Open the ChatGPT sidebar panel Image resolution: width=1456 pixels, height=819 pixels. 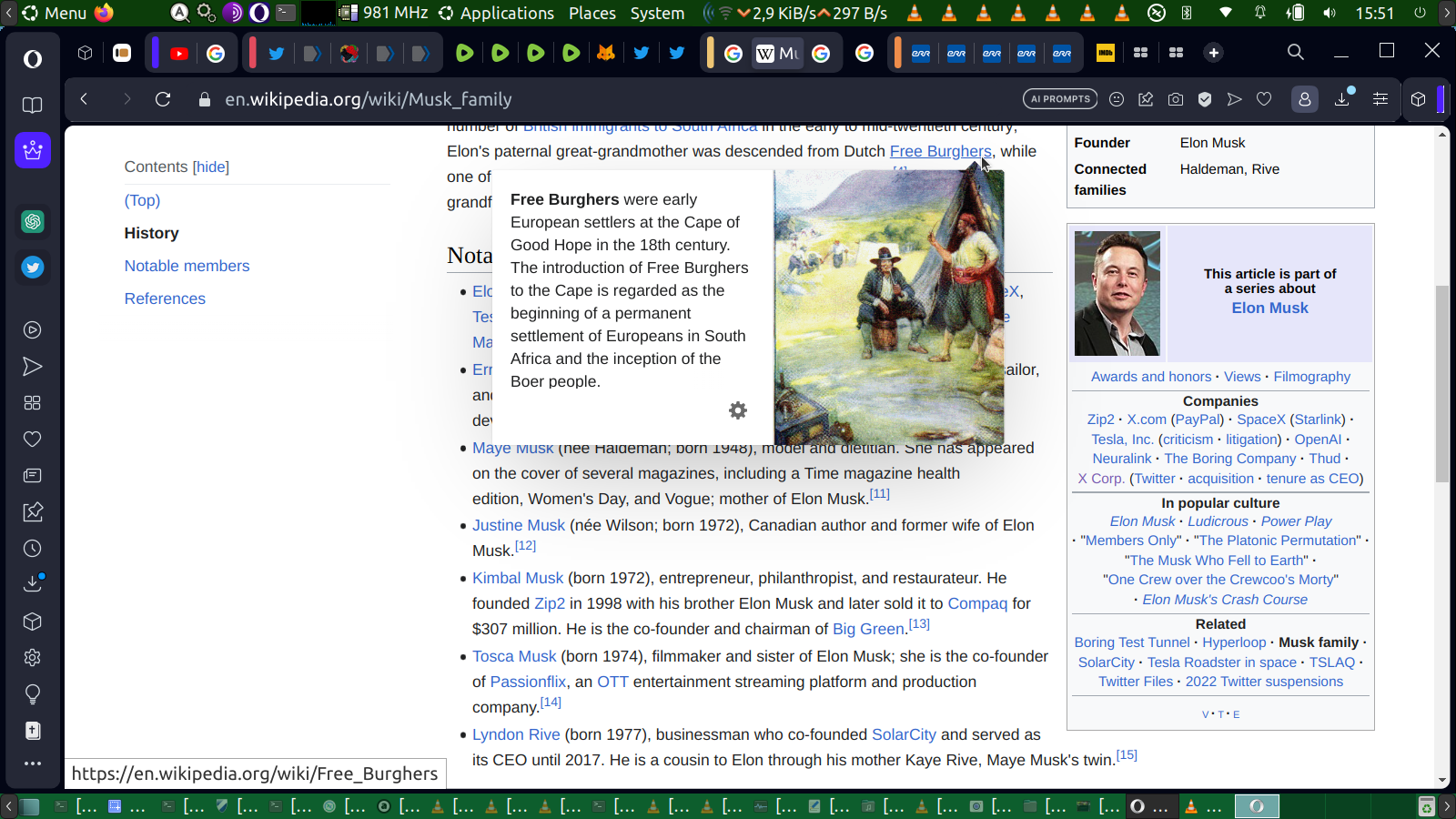[33, 221]
